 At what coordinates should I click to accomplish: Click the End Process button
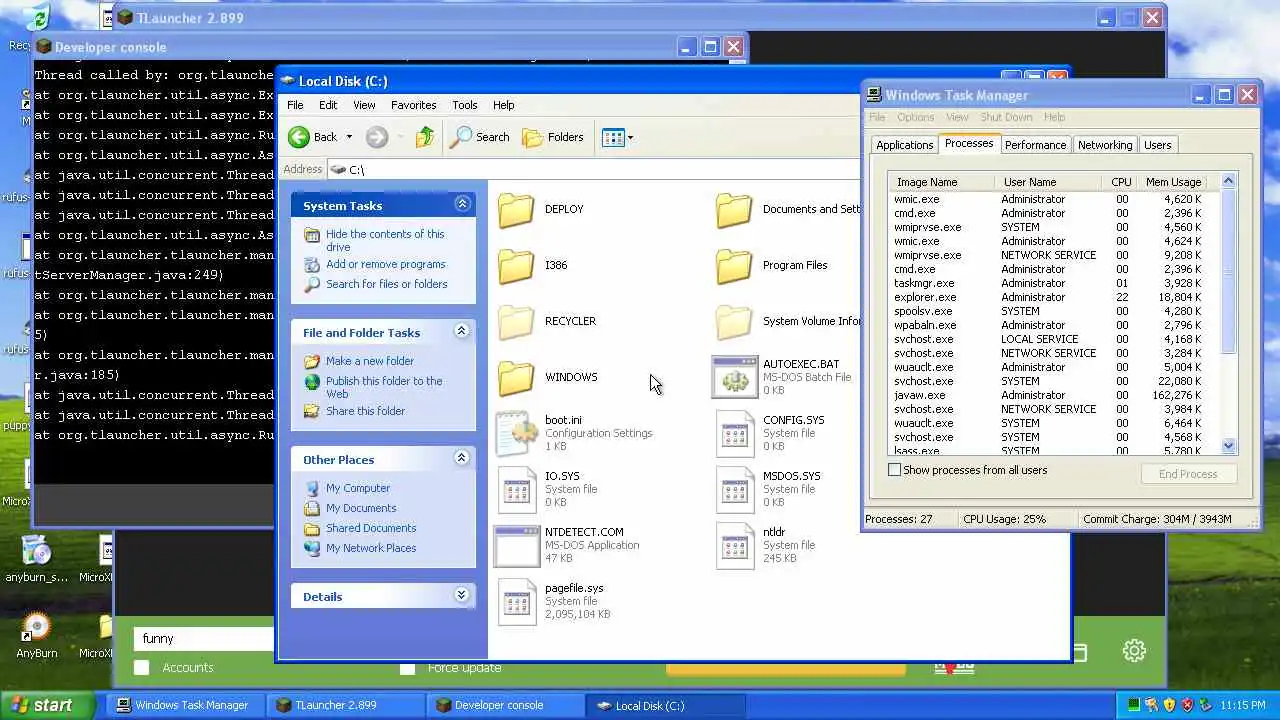coord(1188,474)
